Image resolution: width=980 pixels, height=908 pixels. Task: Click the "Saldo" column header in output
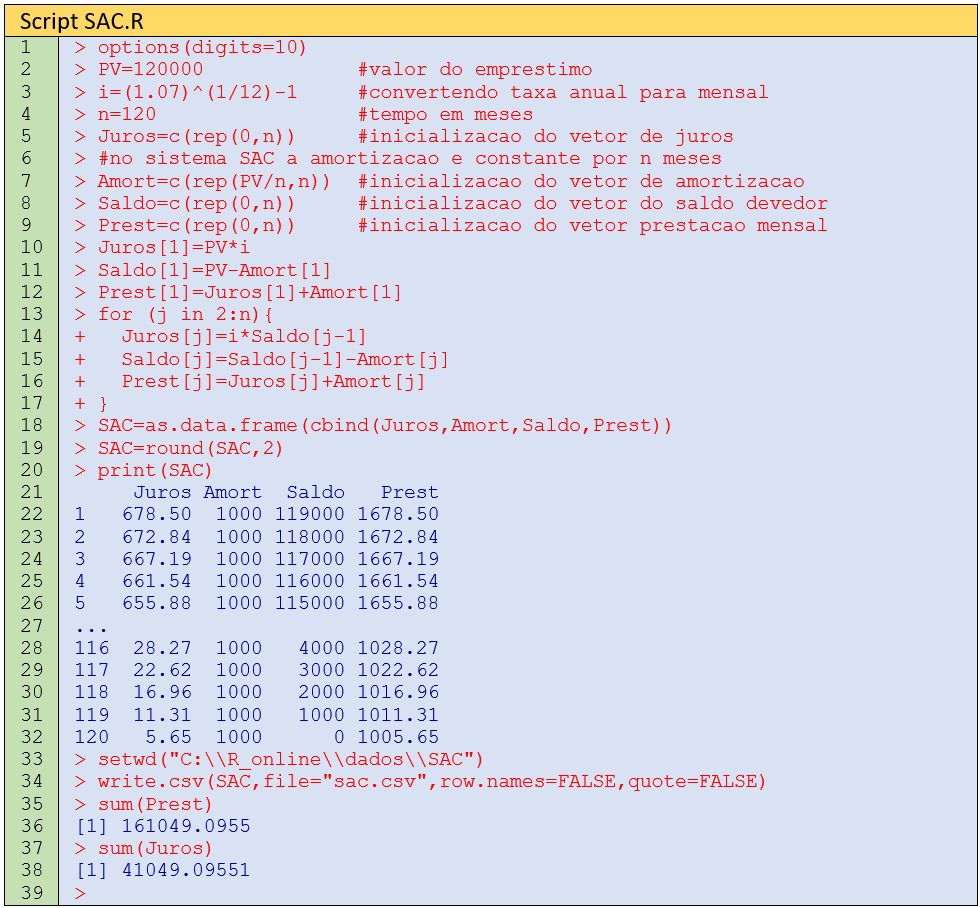315,492
